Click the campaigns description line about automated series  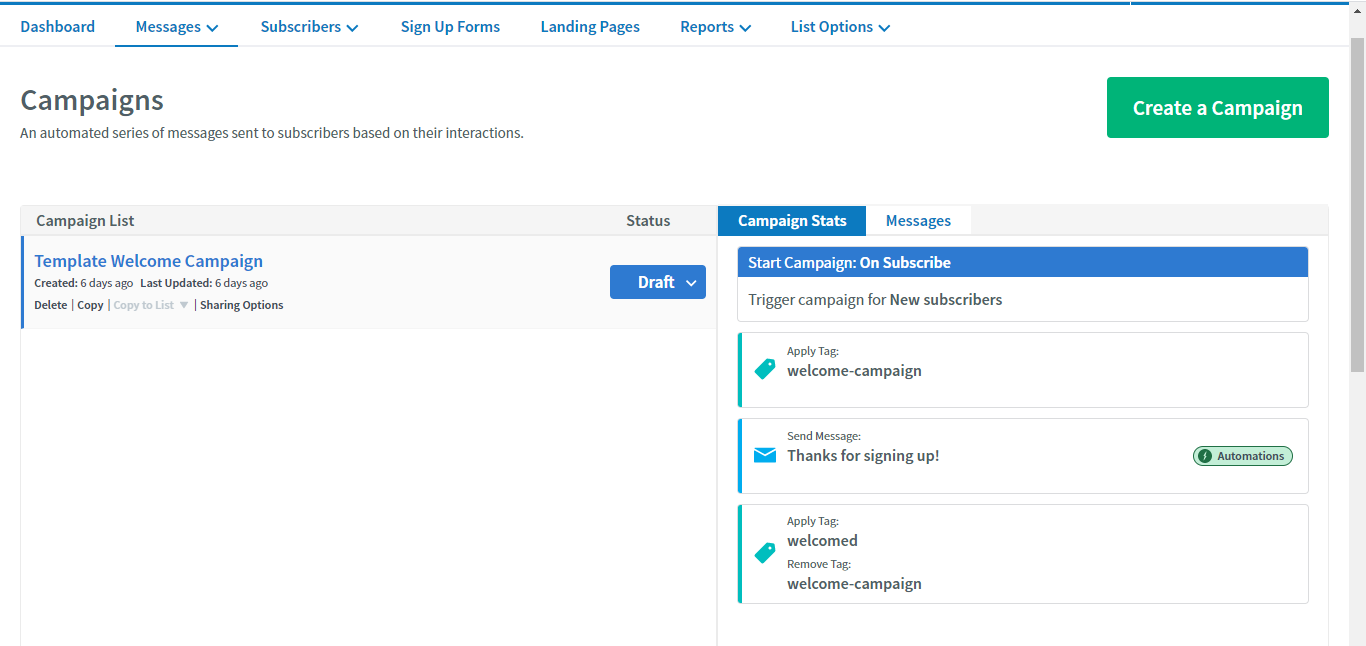coord(272,133)
